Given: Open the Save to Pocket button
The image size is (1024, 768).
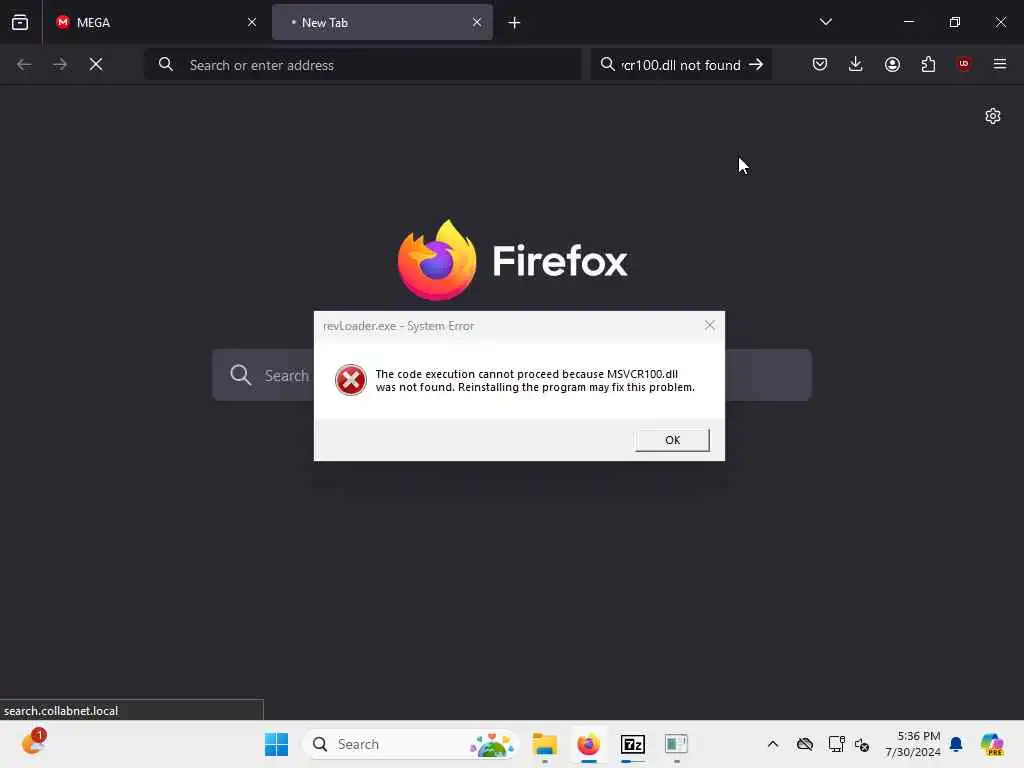Looking at the screenshot, I should (x=820, y=64).
